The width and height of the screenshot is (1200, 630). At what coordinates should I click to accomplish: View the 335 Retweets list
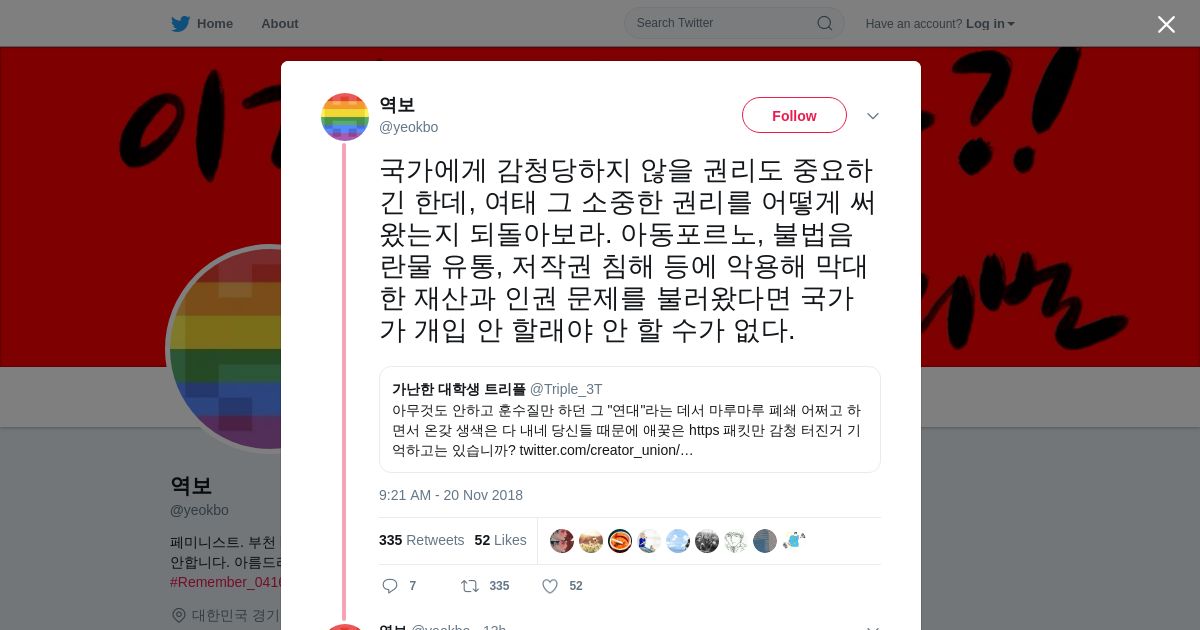click(421, 540)
